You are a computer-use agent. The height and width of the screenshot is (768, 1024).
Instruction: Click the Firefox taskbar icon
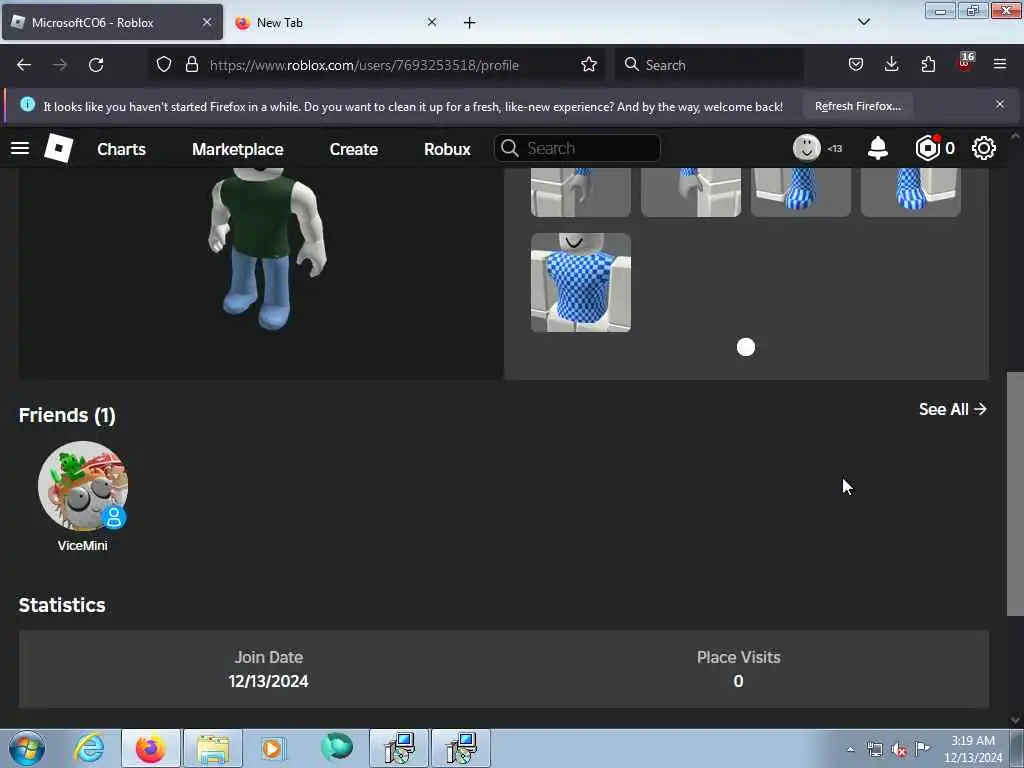tap(150, 748)
